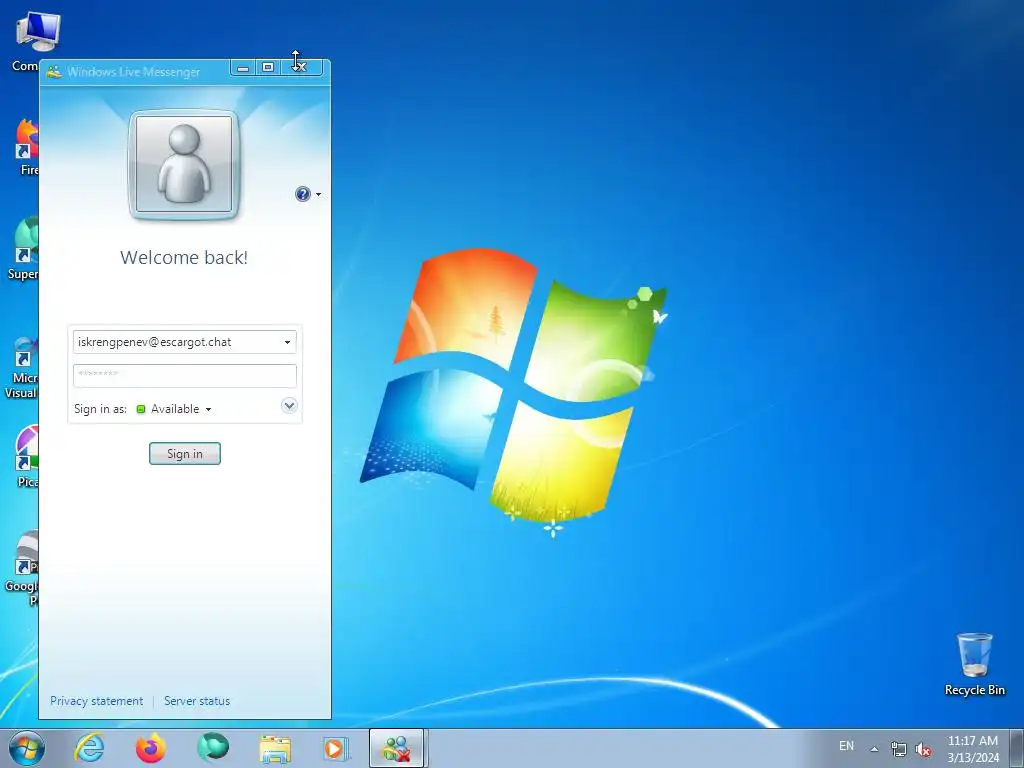
Task: Click the user display picture
Action: coord(184,165)
